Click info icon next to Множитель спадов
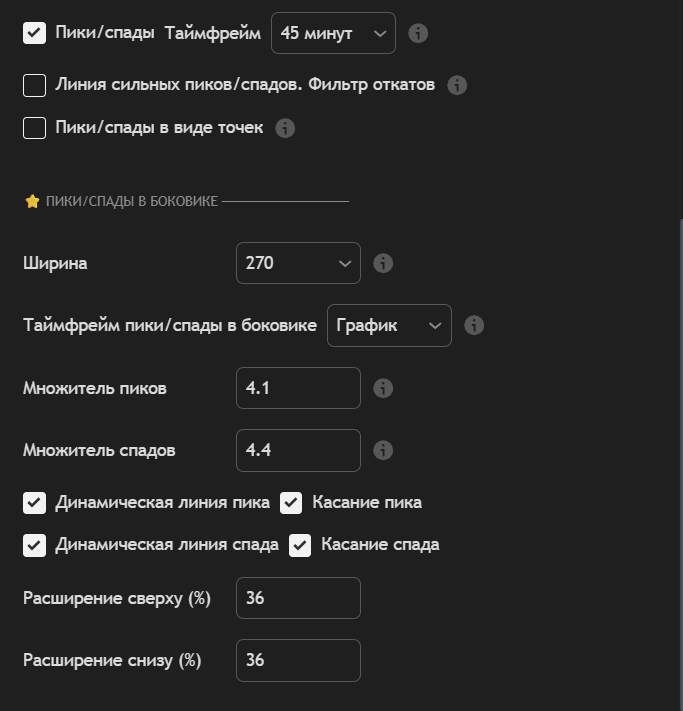This screenshot has width=683, height=711. pos(383,450)
